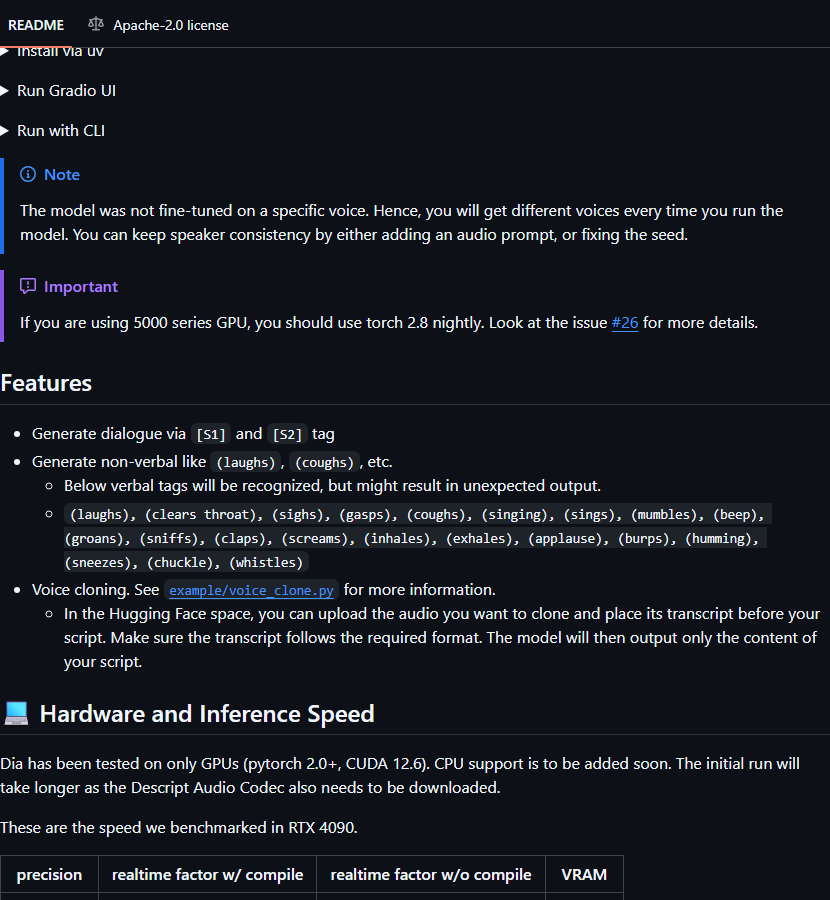Viewport: 830px width, 900px height.
Task: Expand the Install via uv section
Action: (x=53, y=52)
